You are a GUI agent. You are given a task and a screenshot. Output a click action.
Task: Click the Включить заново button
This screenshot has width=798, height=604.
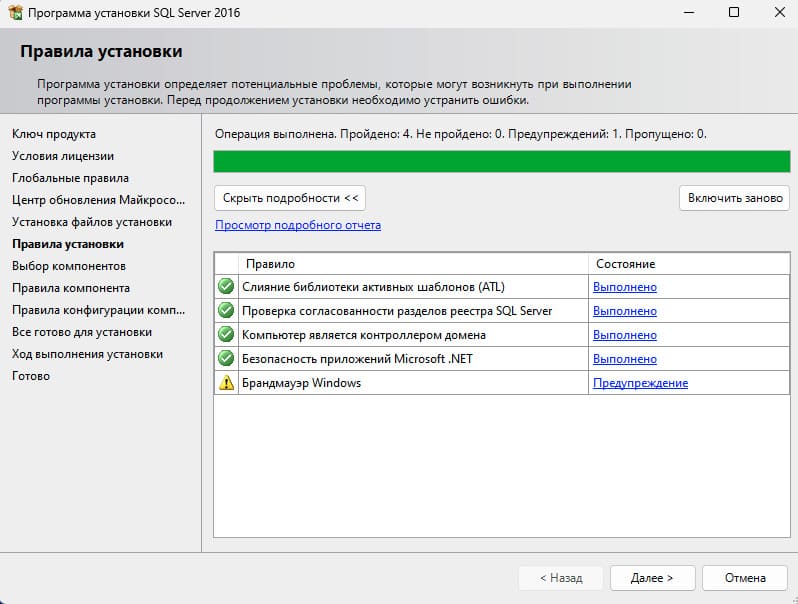734,198
